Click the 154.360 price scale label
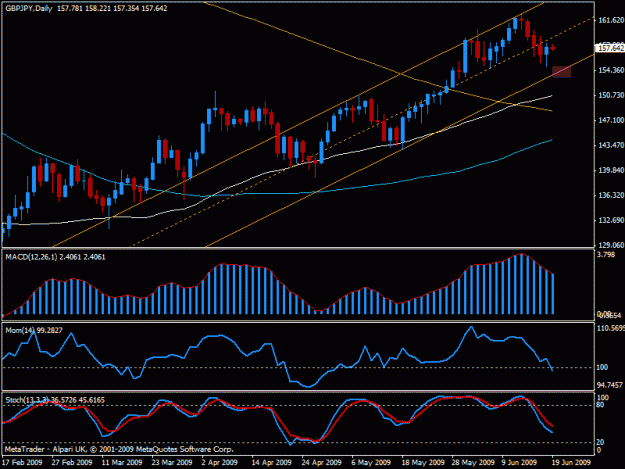Image resolution: width=625 pixels, height=469 pixels. point(611,70)
